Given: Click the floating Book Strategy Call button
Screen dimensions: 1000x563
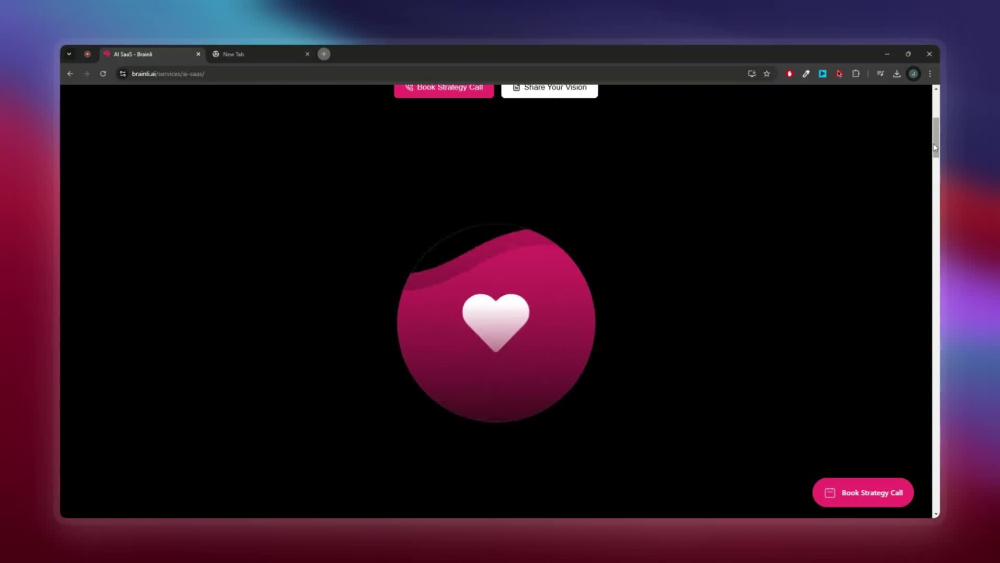Looking at the screenshot, I should (863, 492).
